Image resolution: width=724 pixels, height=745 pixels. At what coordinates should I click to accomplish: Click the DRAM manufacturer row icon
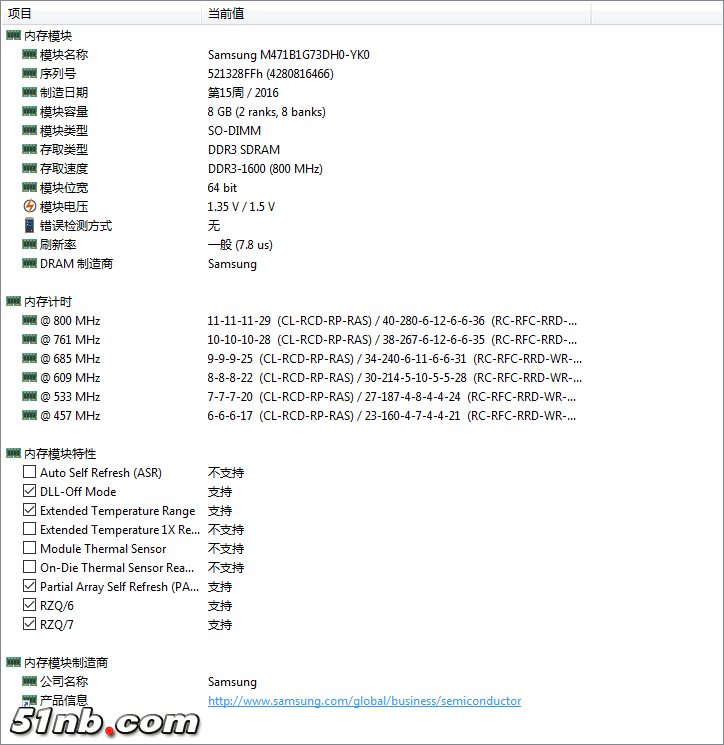29,264
